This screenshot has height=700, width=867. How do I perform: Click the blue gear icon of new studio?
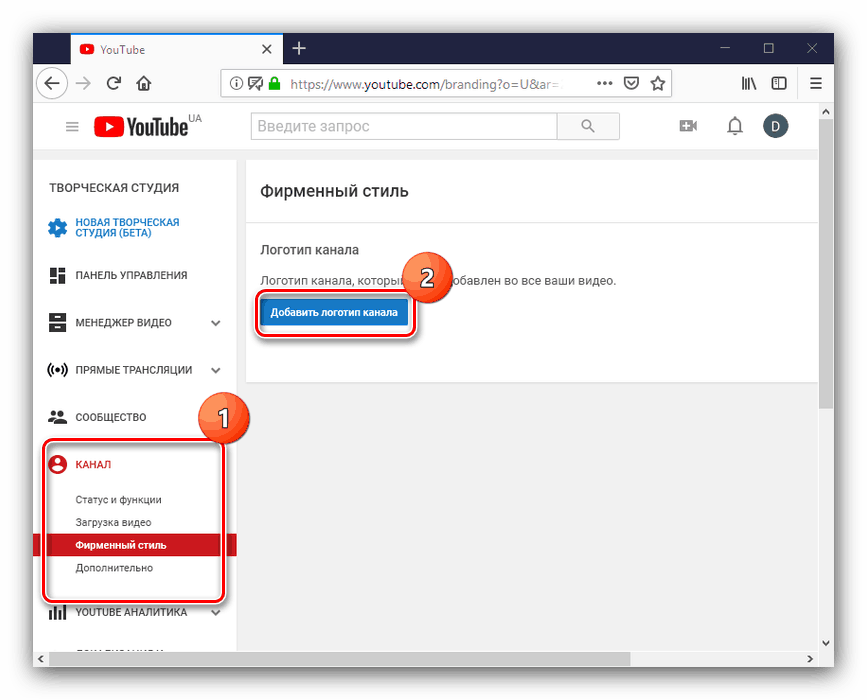tap(58, 227)
